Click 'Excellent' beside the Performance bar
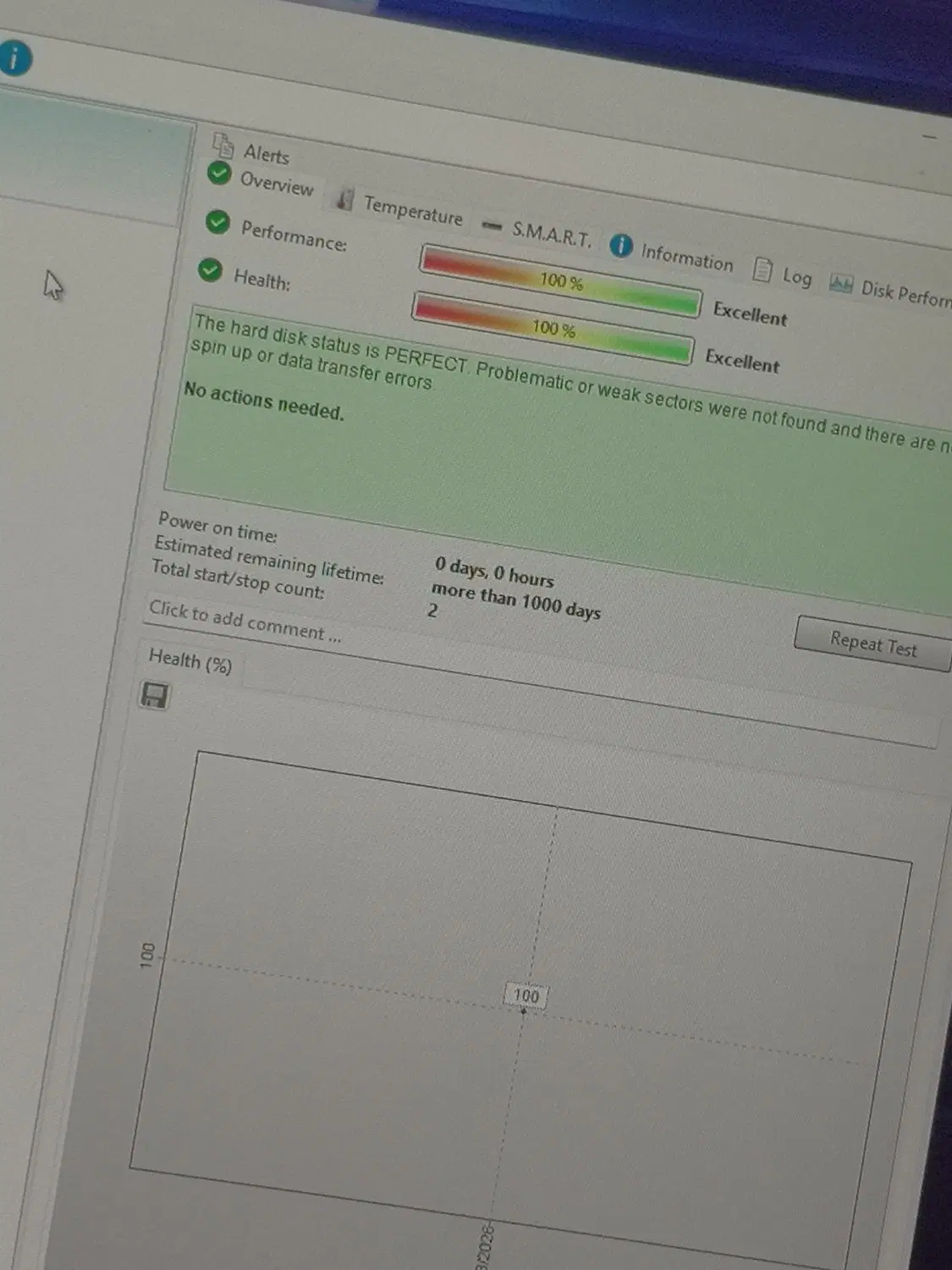The image size is (952, 1270). pyautogui.click(x=750, y=313)
